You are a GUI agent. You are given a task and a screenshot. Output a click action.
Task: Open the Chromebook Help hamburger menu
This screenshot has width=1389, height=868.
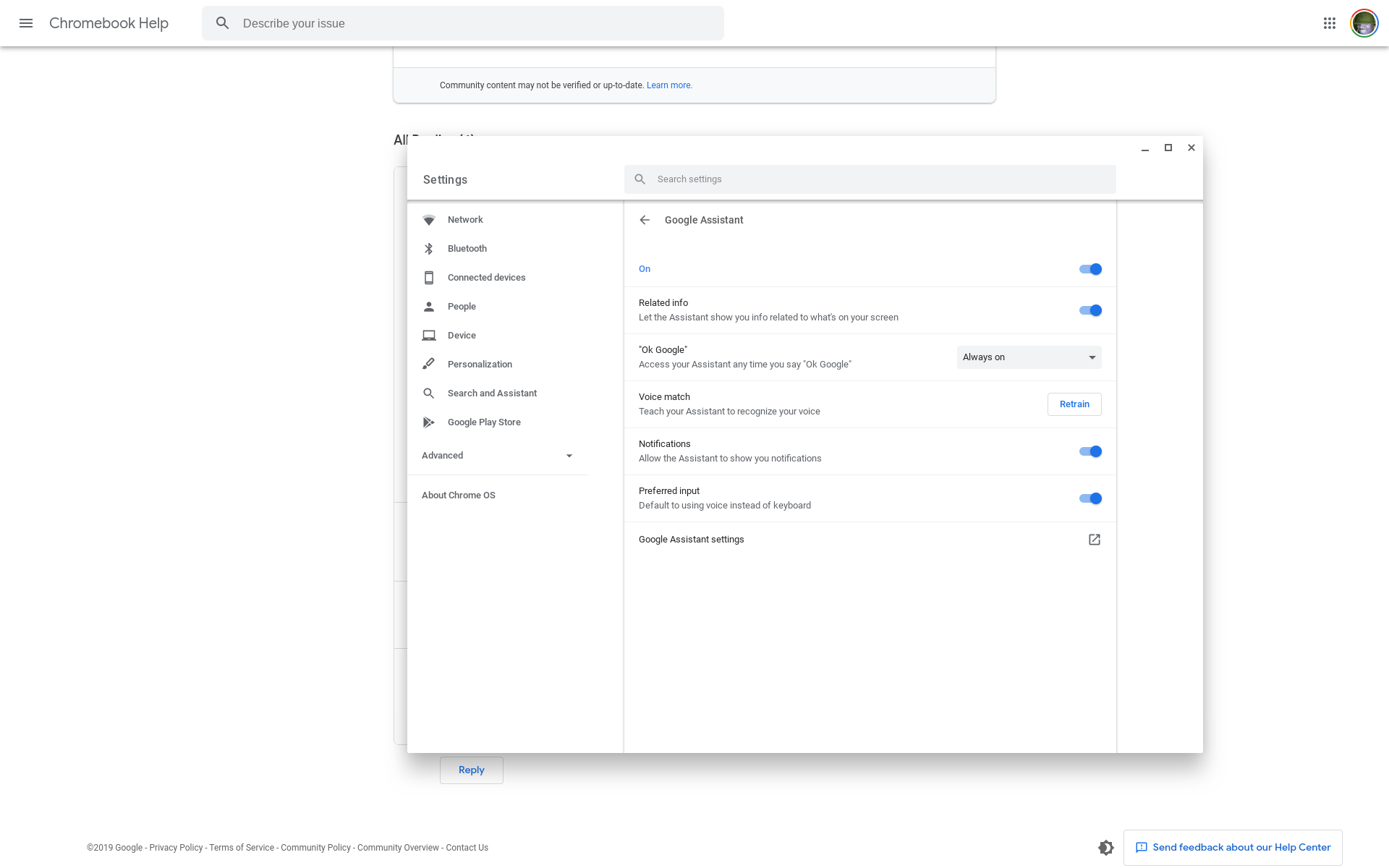click(26, 23)
